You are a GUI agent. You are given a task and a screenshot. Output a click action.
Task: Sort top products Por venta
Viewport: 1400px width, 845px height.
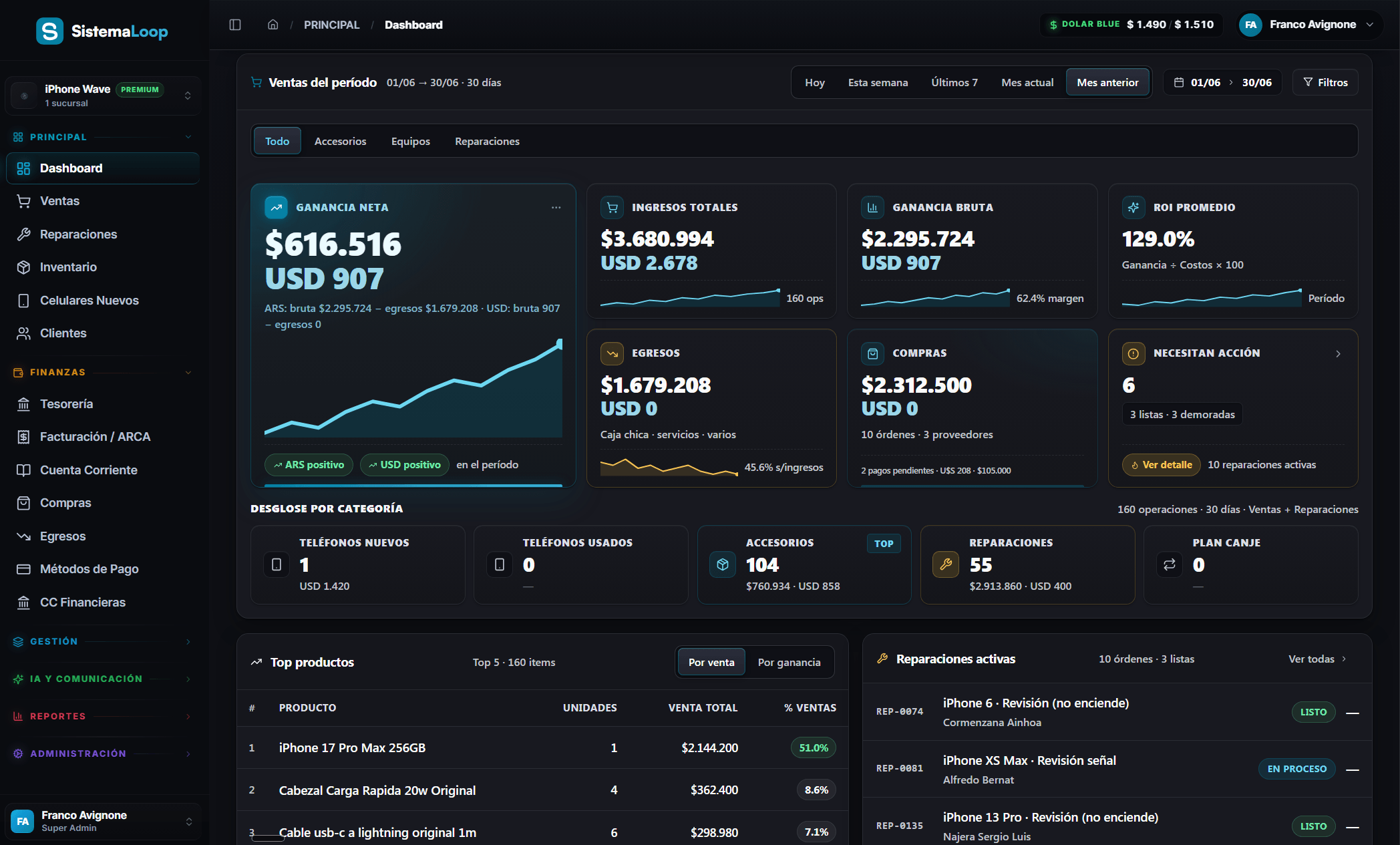click(x=711, y=662)
